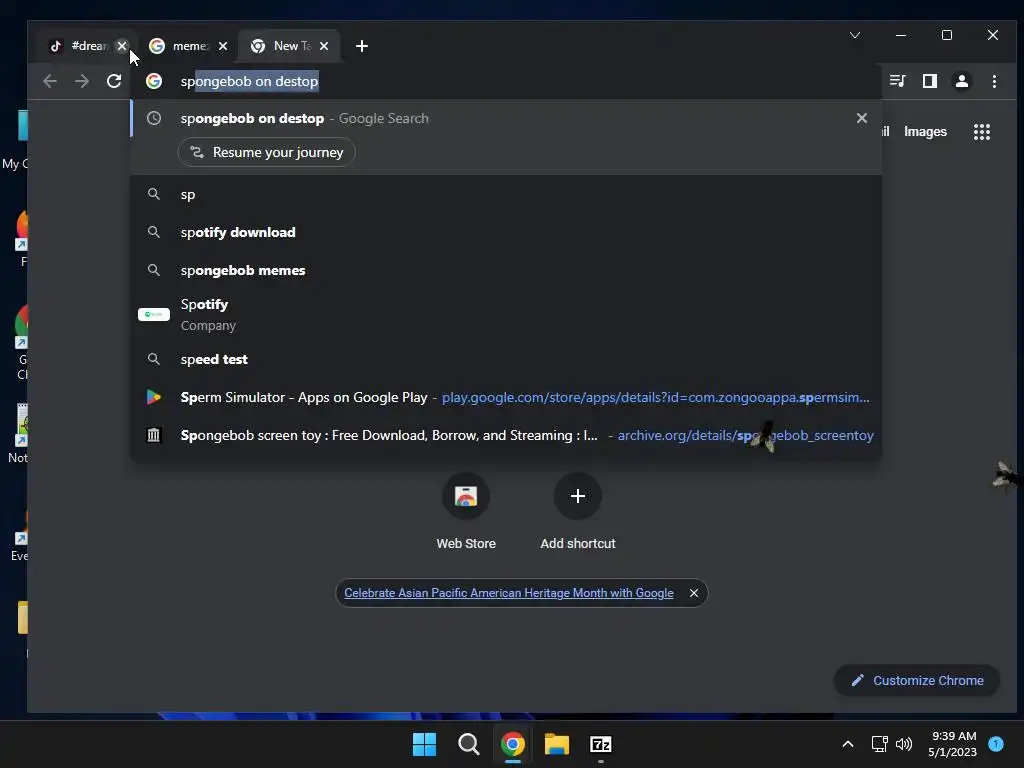Click Chrome icon in taskbar

pyautogui.click(x=513, y=744)
